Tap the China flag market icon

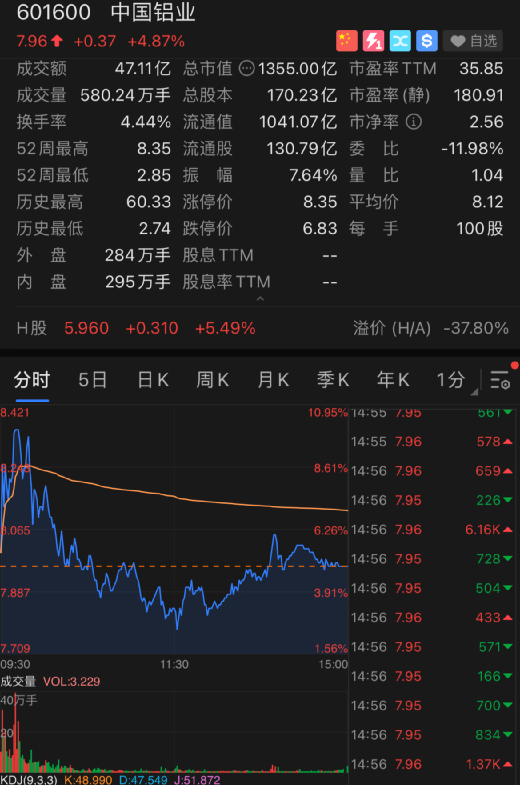click(346, 41)
